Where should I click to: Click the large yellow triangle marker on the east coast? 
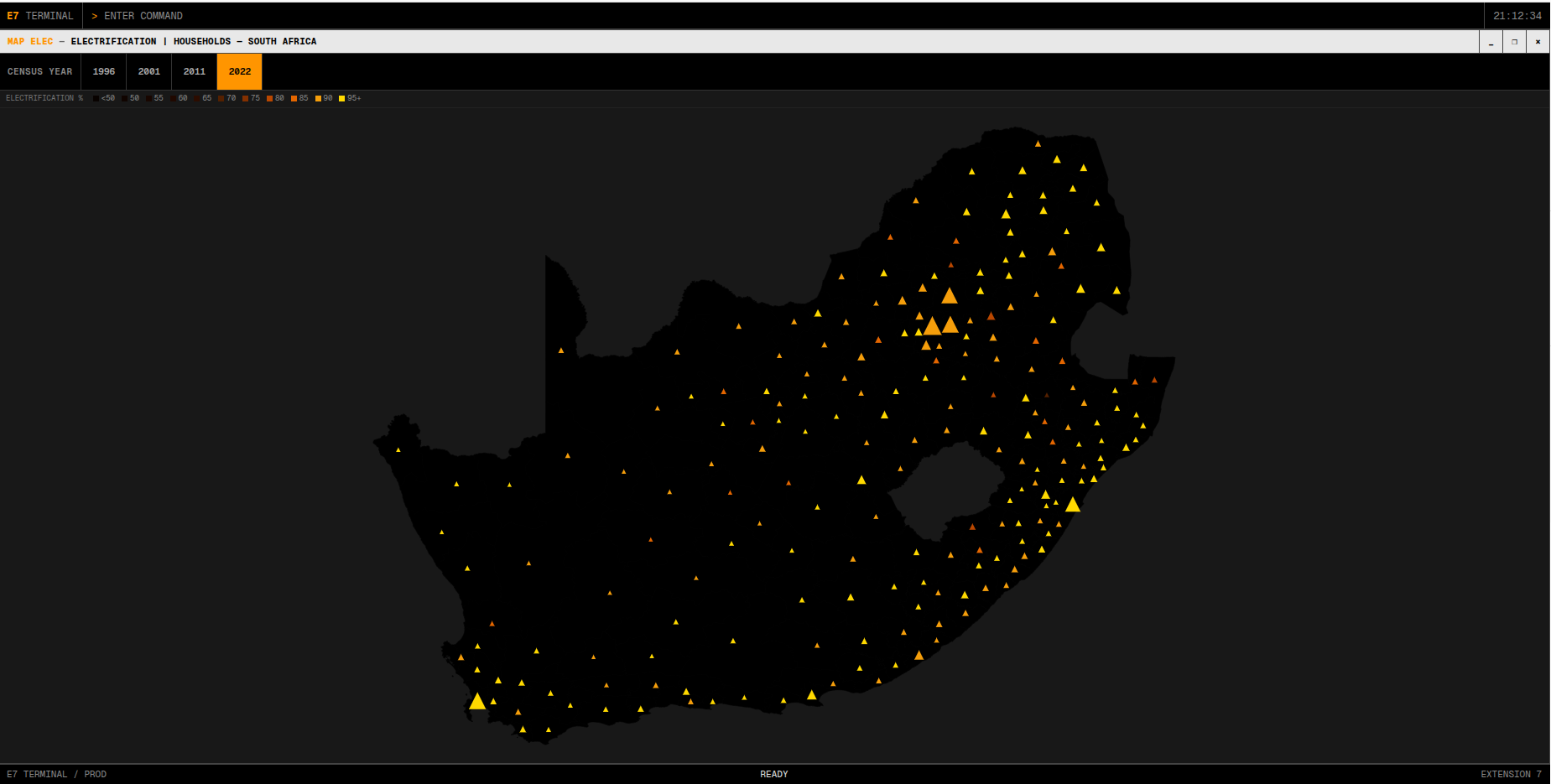[x=1073, y=505]
